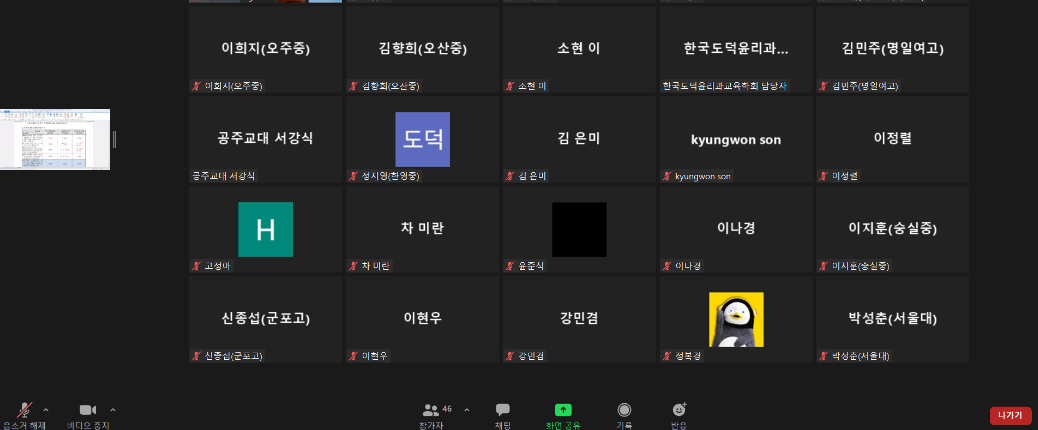
Task: Click the green H avatar tile
Action: [x=265, y=229]
